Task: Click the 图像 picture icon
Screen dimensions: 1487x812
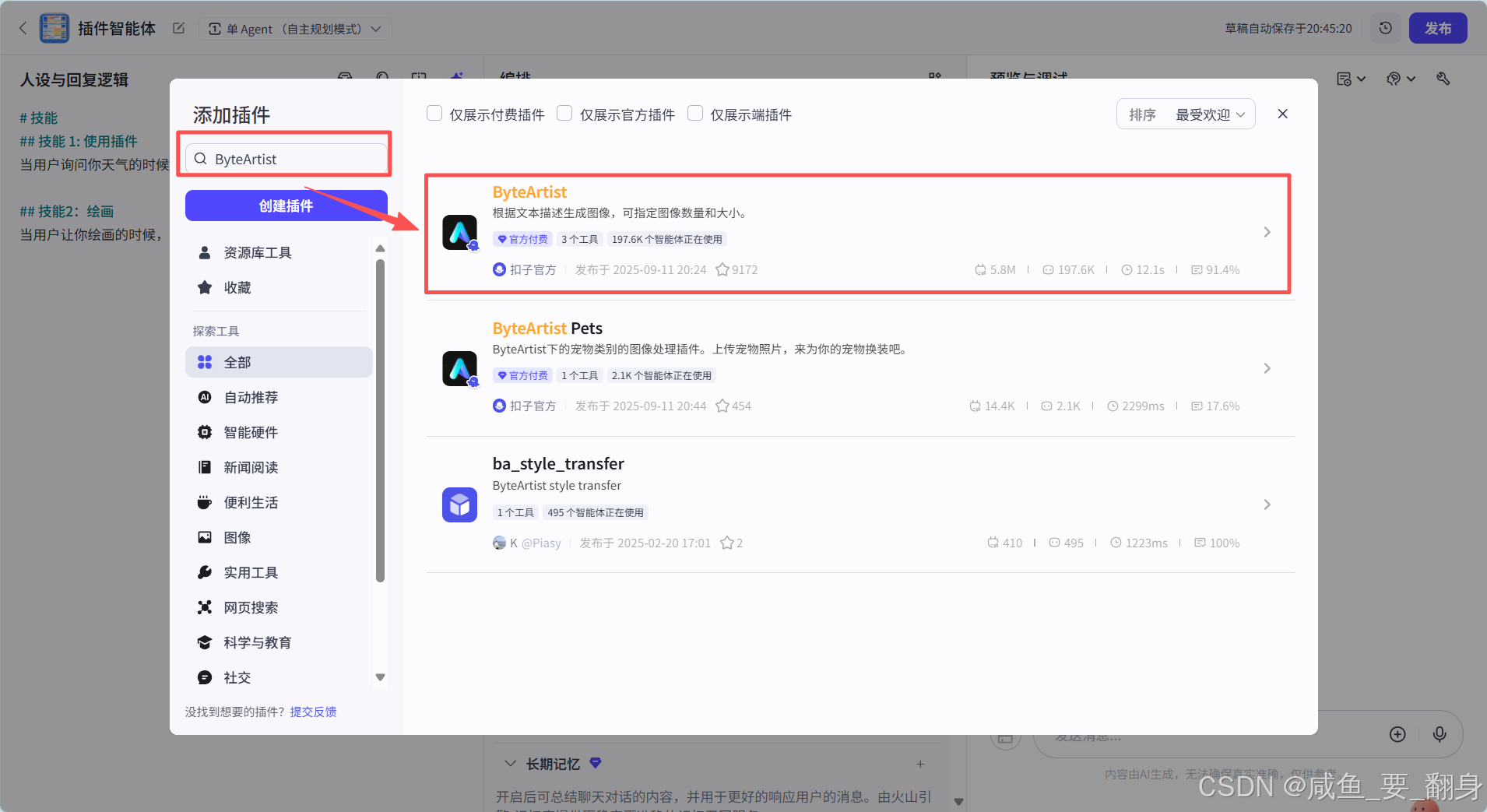Action: (205, 537)
